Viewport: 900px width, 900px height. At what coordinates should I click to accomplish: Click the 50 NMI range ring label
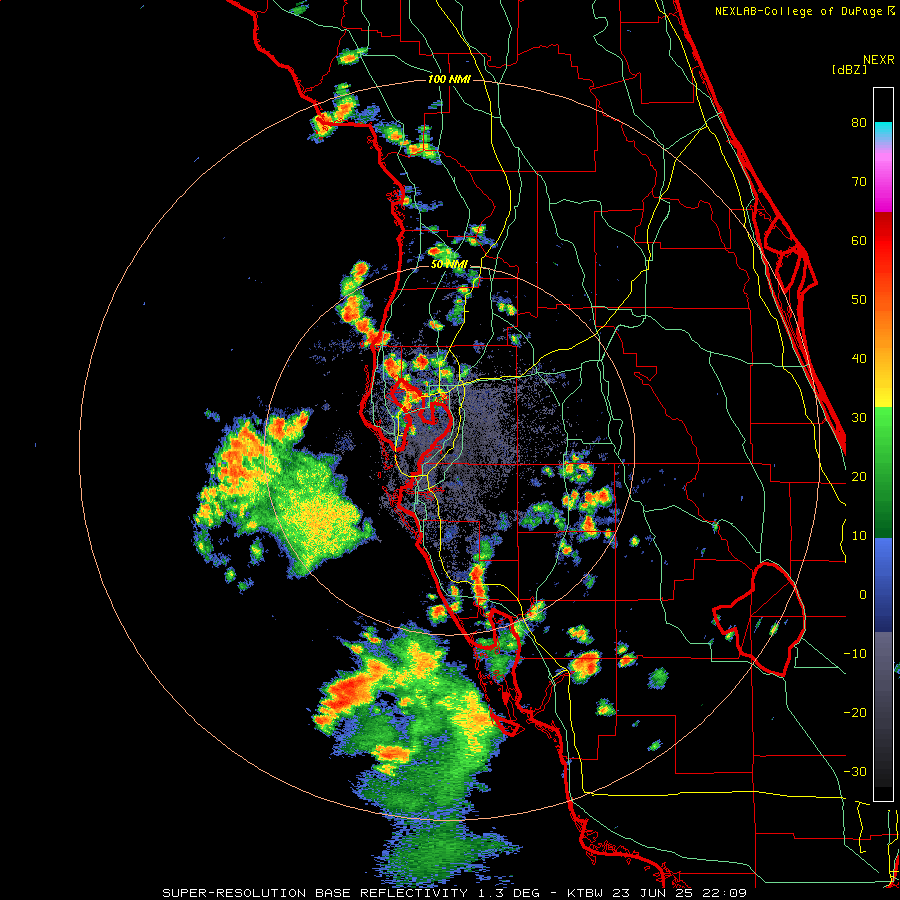[x=449, y=265]
